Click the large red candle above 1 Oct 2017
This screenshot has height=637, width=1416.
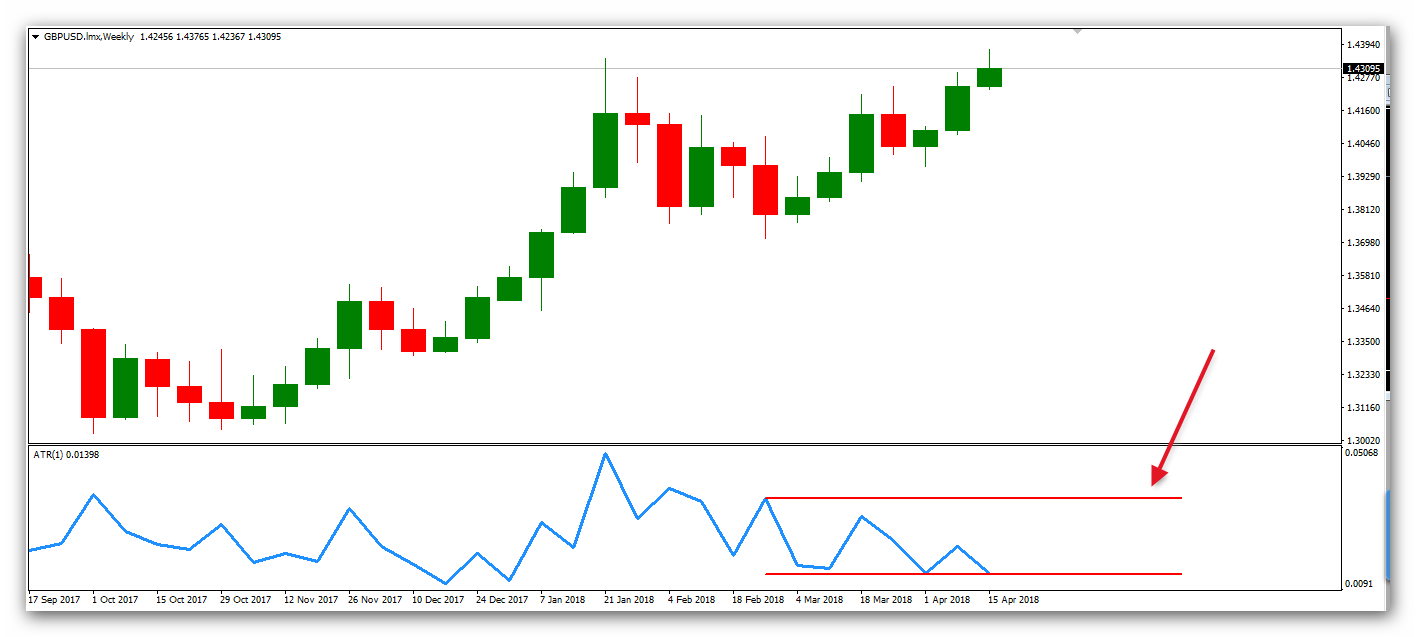93,373
